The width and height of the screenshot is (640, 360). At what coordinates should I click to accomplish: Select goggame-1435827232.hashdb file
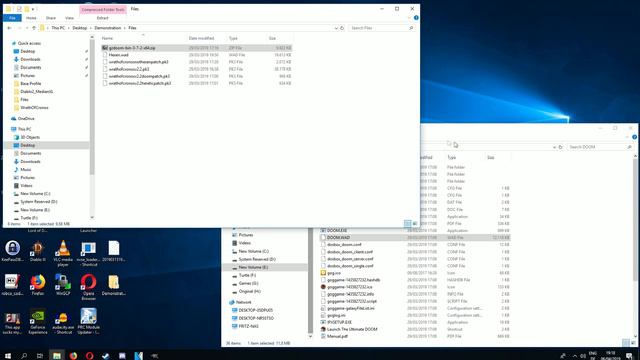point(353,280)
